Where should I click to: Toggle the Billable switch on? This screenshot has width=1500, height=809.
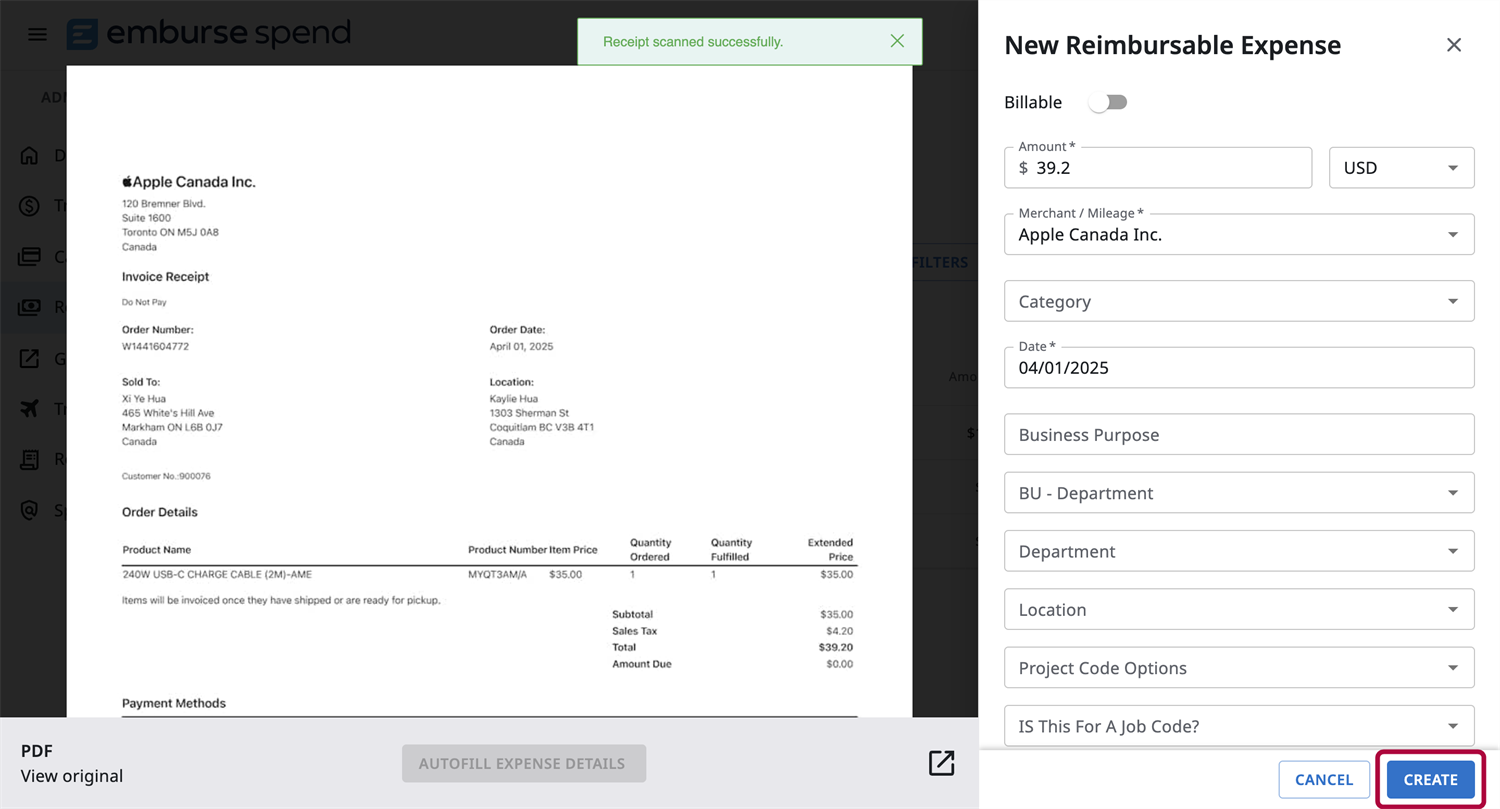(x=1108, y=102)
